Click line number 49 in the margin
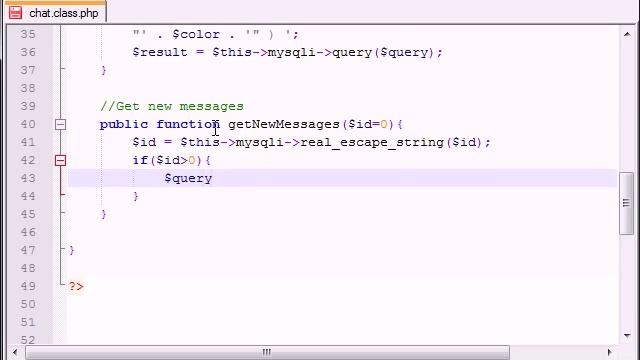 (28, 286)
